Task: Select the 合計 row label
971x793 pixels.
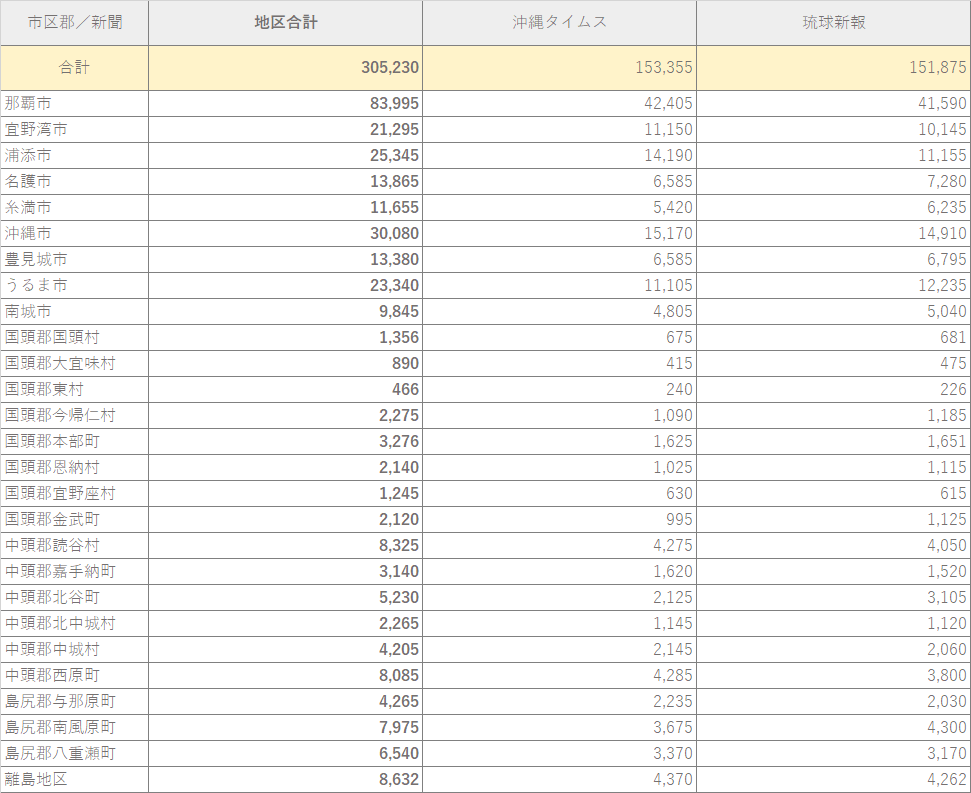Action: (74, 67)
